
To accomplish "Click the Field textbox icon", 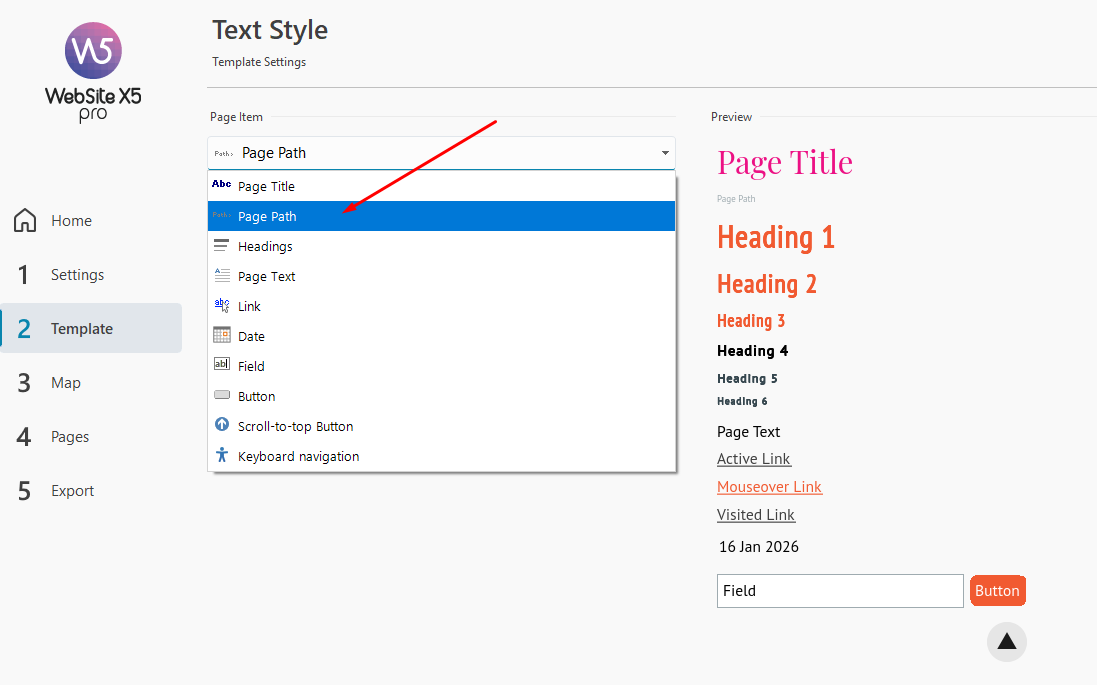I will tap(222, 366).
